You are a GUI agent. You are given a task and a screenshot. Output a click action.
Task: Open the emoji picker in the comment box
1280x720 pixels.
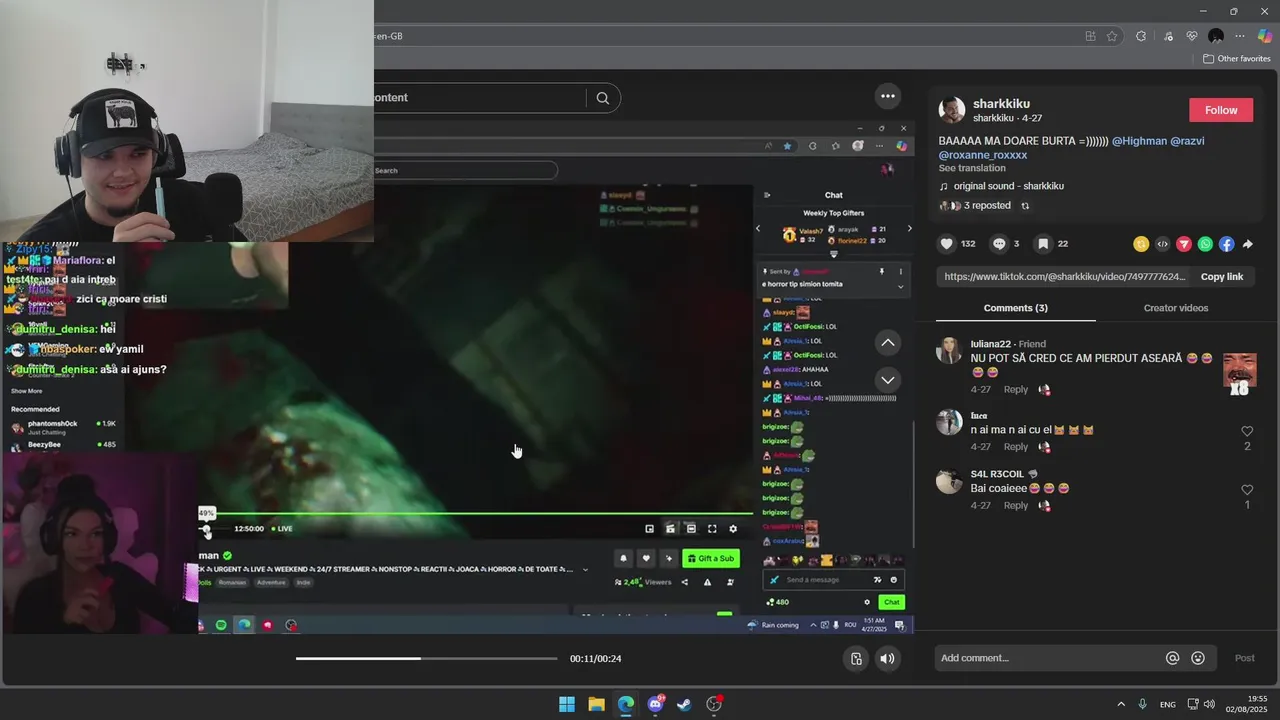coord(1198,658)
